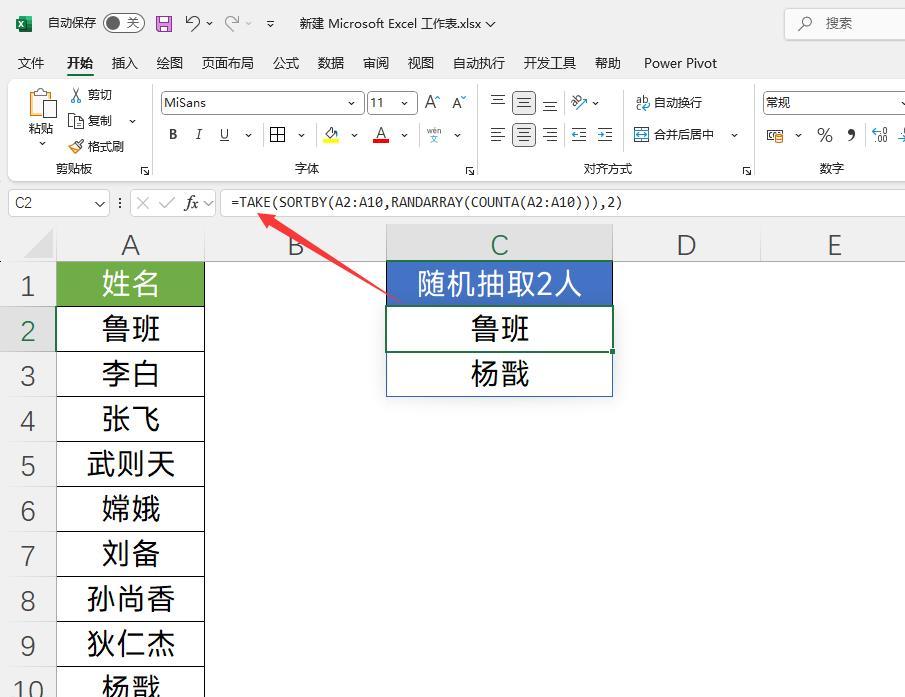The height and width of the screenshot is (697, 905).
Task: Click inside the formula bar
Action: (x=563, y=203)
